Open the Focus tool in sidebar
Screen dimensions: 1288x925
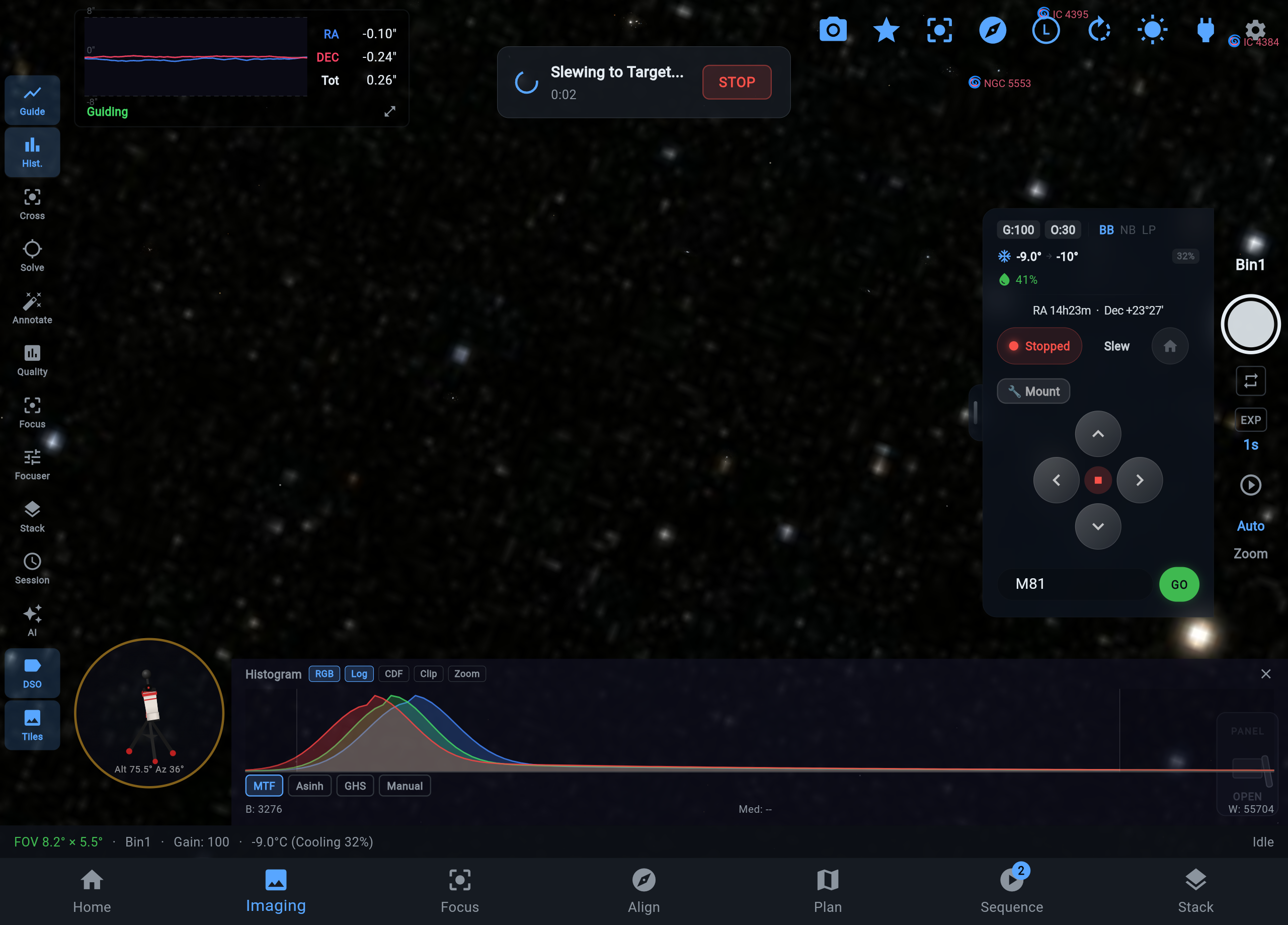[x=32, y=413]
